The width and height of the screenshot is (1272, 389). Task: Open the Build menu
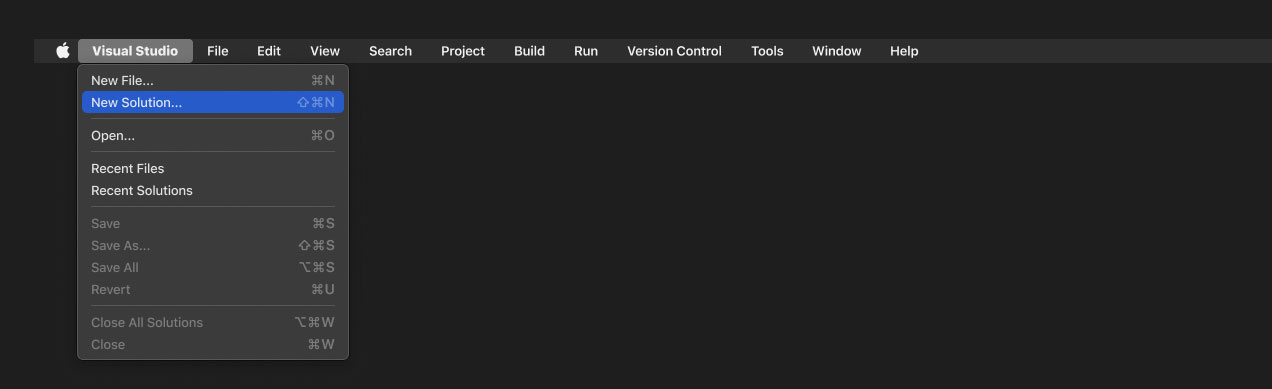pos(529,51)
